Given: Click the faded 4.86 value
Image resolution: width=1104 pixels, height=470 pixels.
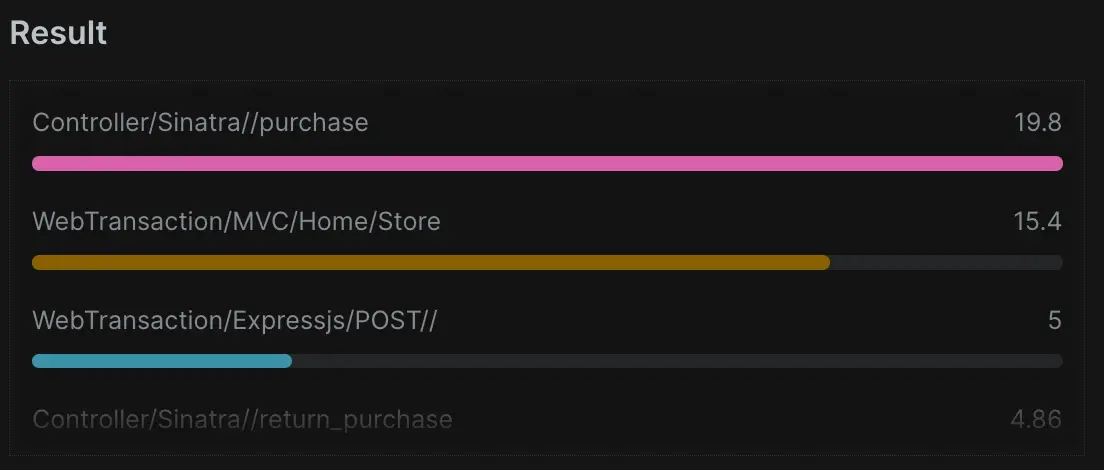Looking at the screenshot, I should (x=1035, y=420).
